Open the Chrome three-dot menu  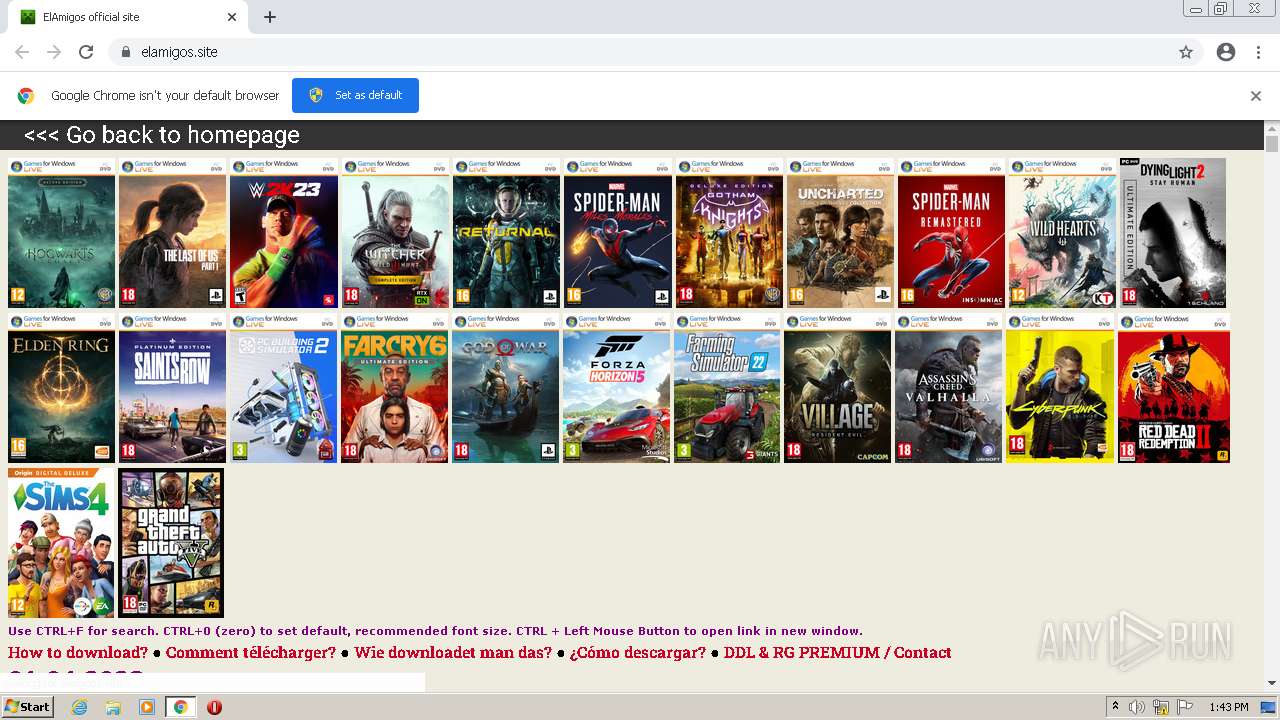pos(1258,52)
